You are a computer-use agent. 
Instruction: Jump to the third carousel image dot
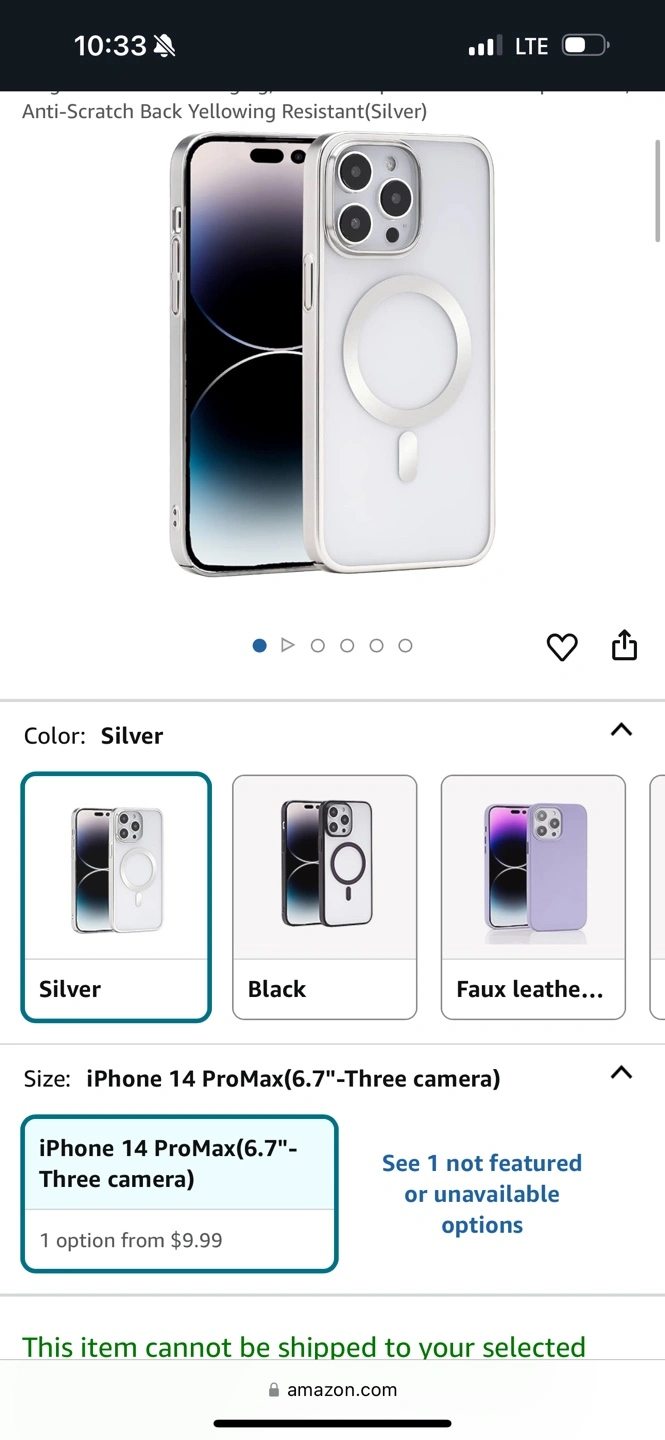pos(318,646)
